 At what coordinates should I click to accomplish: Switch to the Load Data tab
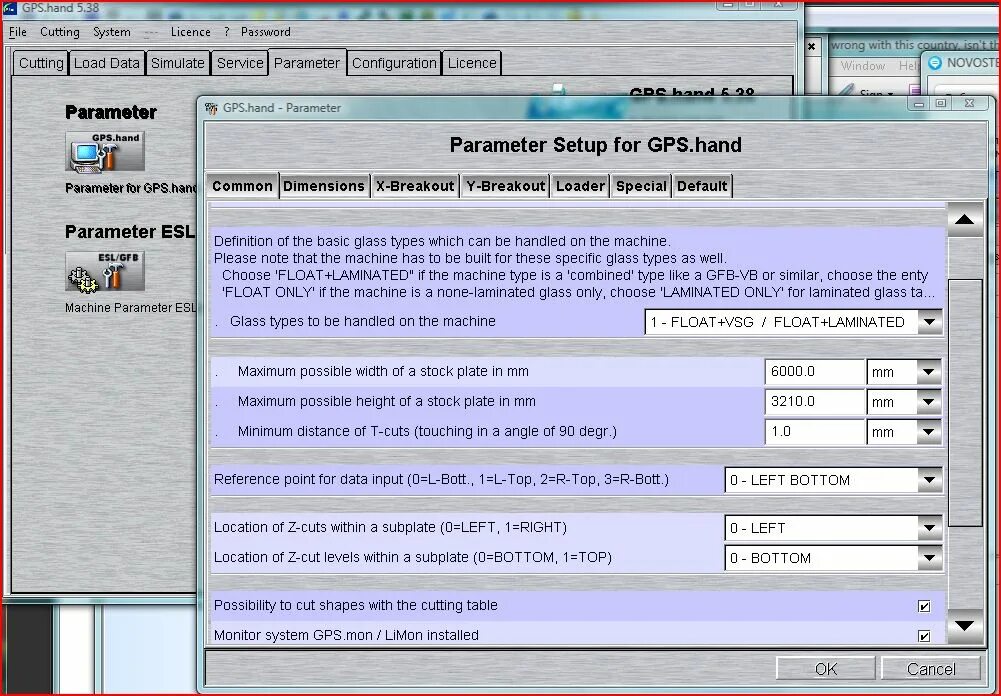point(106,62)
